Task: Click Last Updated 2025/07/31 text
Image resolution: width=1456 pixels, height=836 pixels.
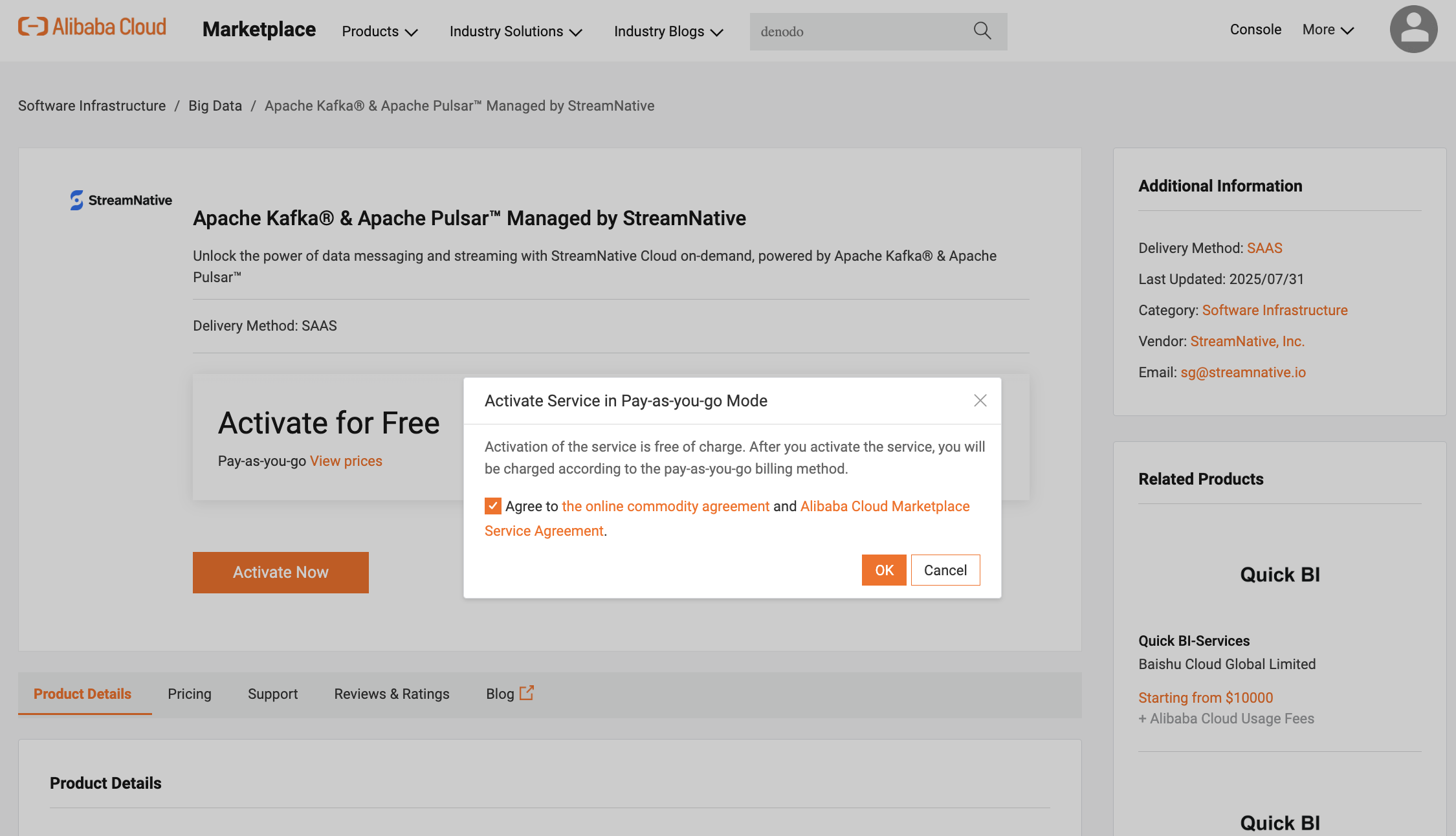Action: pyautogui.click(x=1221, y=279)
